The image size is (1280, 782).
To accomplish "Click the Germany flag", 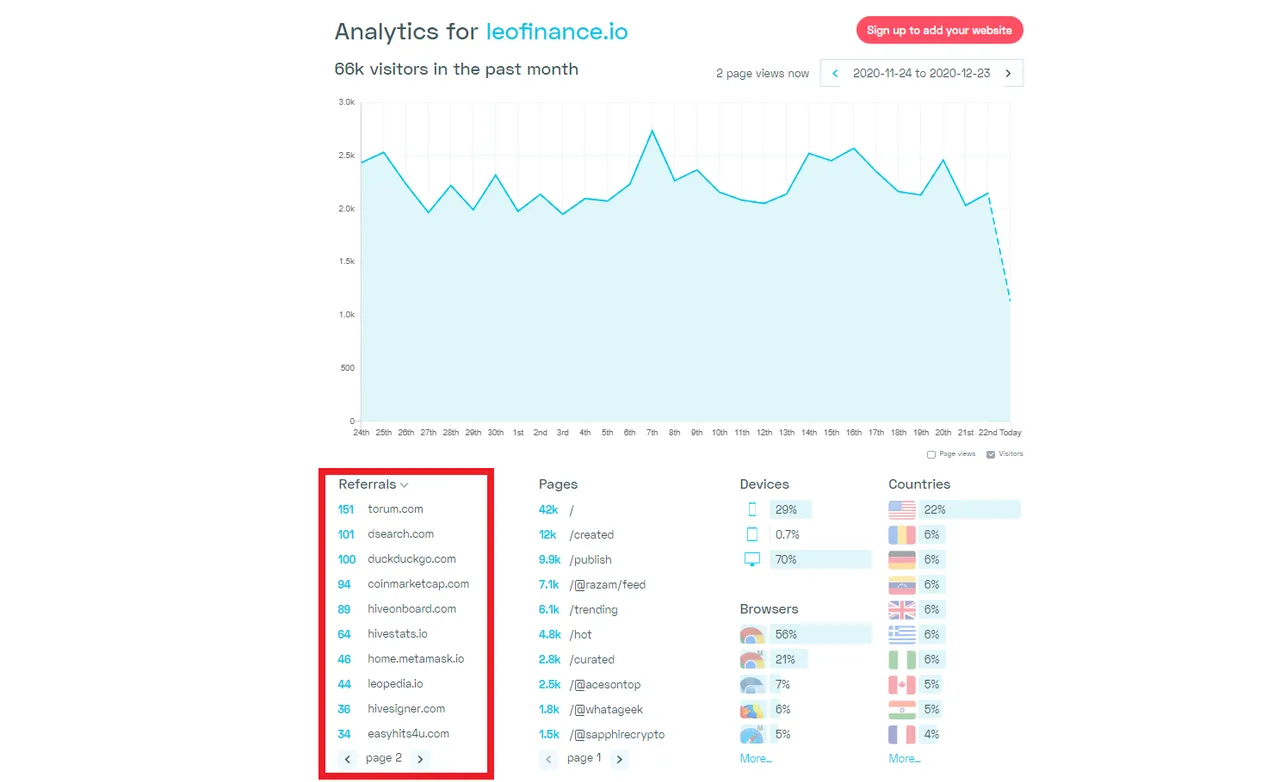I will pos(902,559).
